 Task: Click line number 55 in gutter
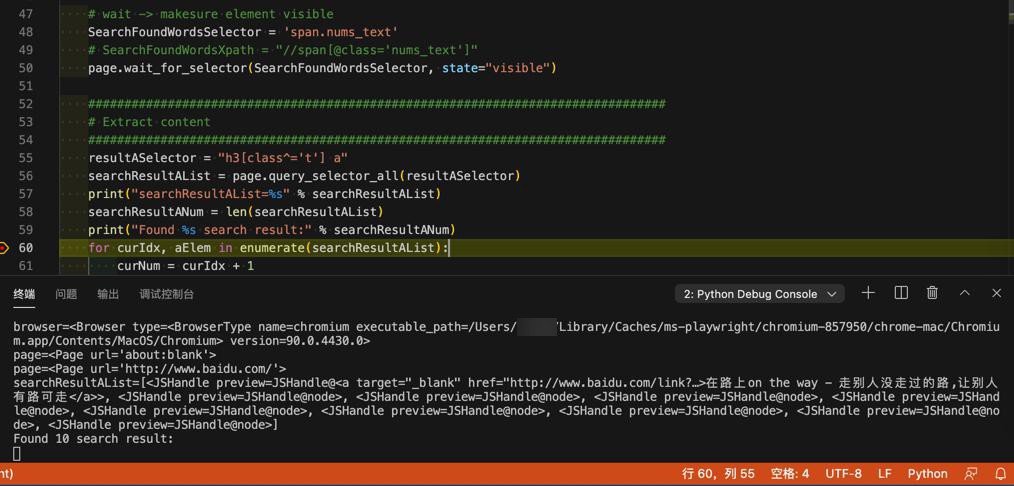coord(26,158)
